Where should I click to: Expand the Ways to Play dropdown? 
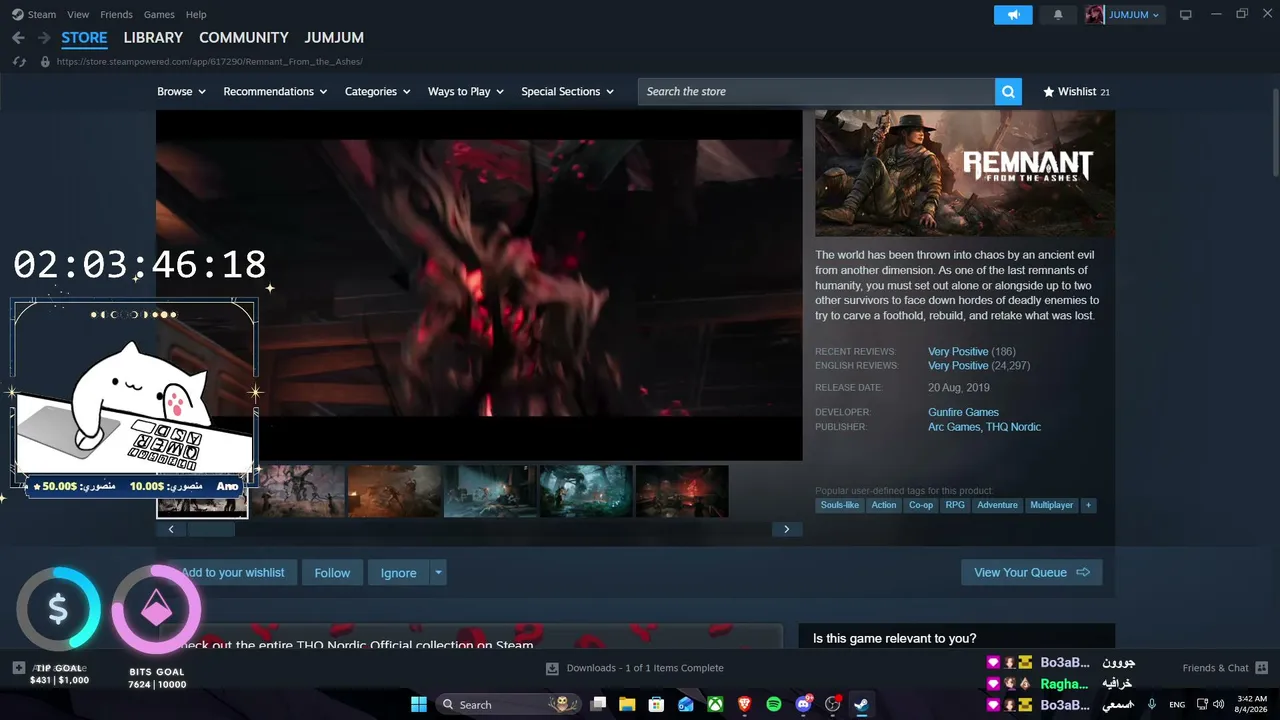466,92
